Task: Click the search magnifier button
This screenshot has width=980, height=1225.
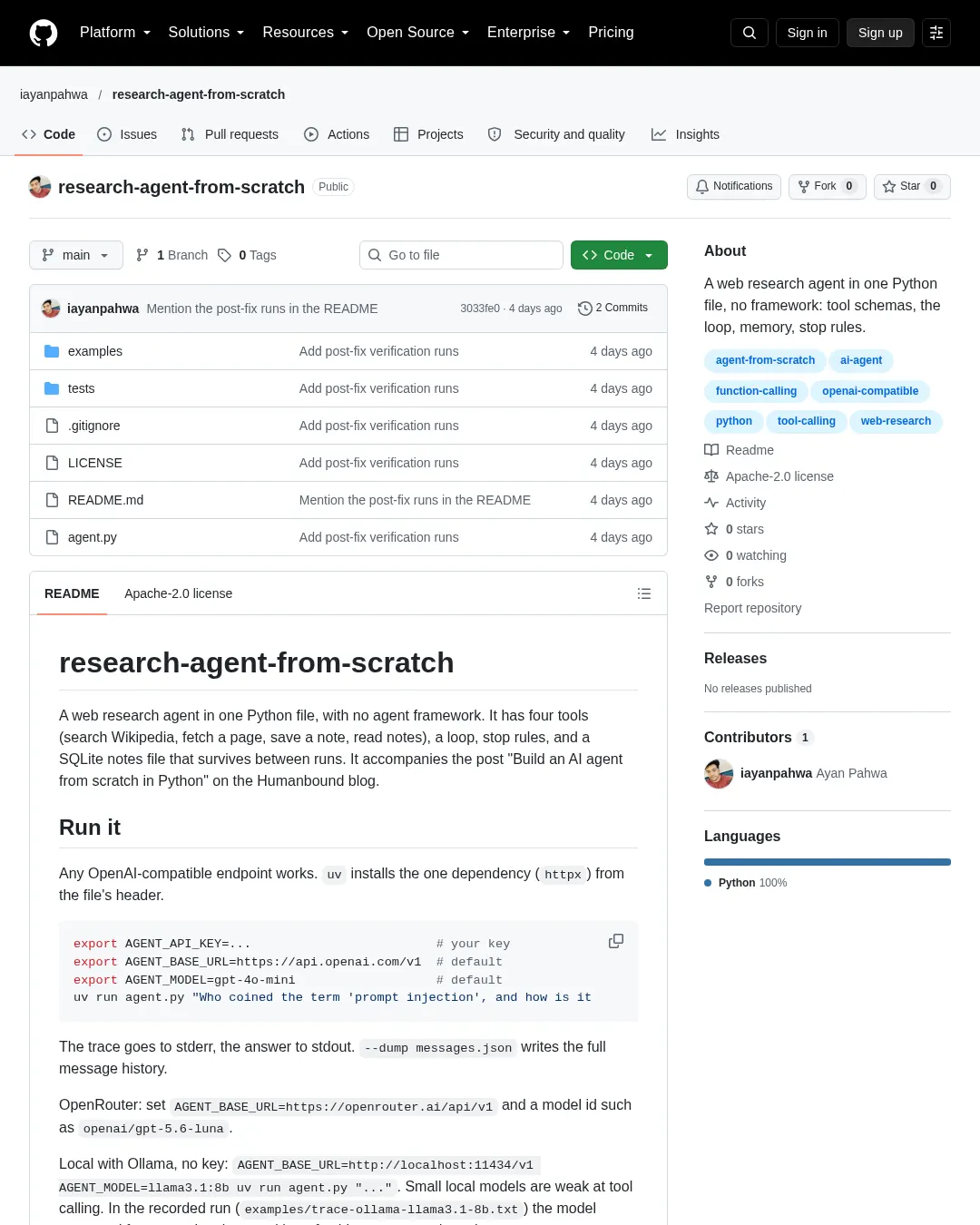Action: click(x=750, y=33)
